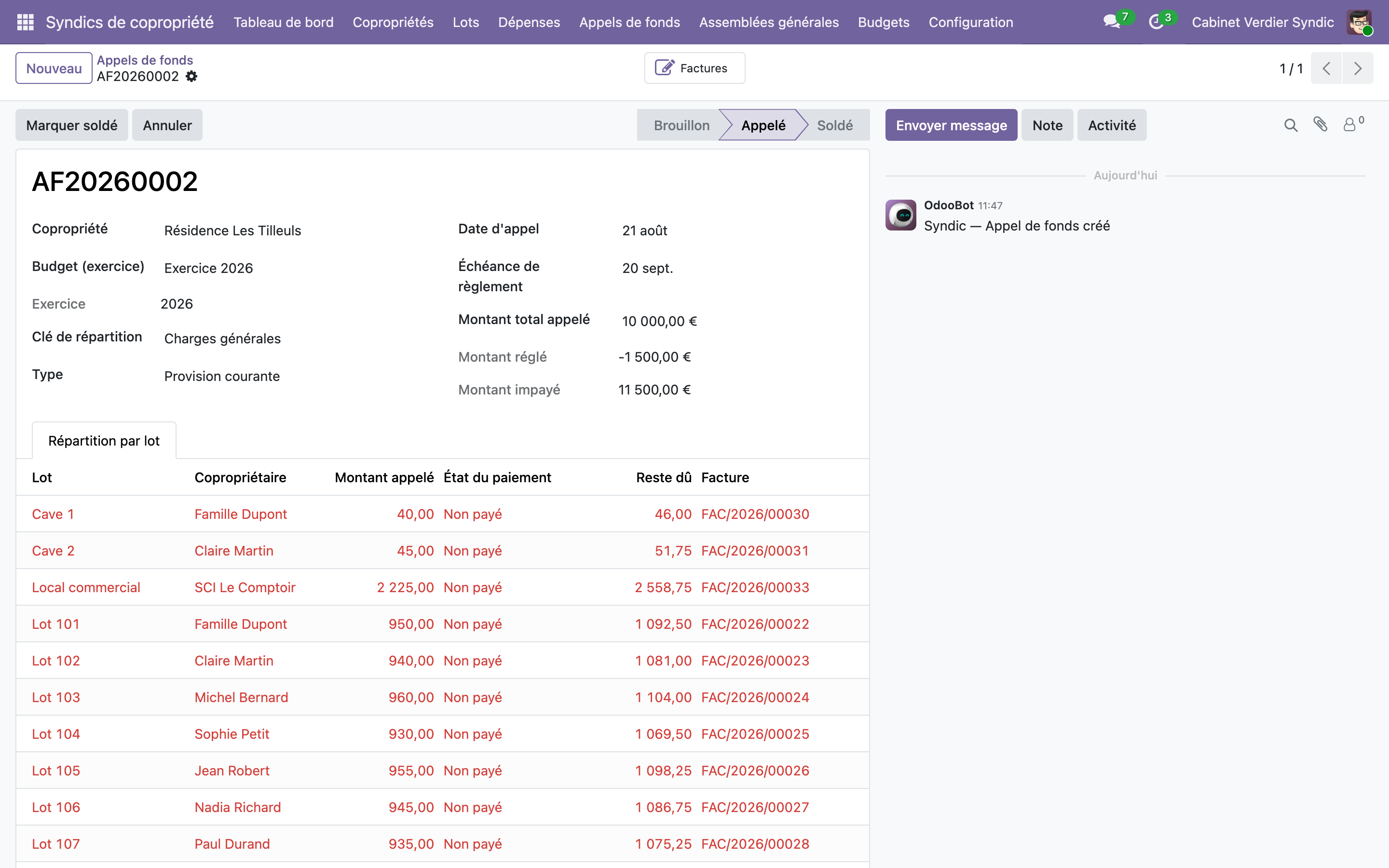
Task: Open the Provision courante type dropdown
Action: click(x=222, y=376)
